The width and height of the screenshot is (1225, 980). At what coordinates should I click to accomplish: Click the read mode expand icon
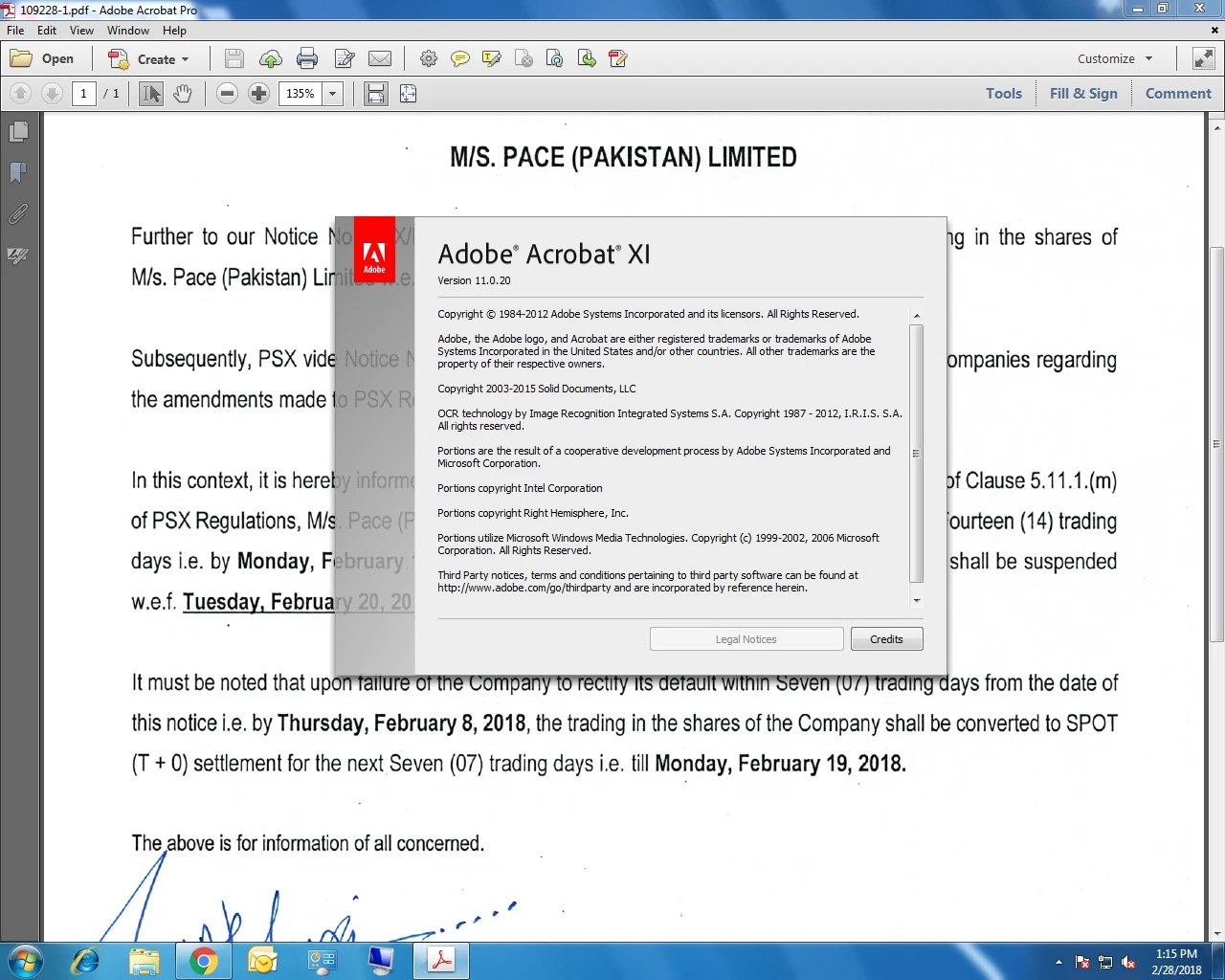[x=1203, y=58]
